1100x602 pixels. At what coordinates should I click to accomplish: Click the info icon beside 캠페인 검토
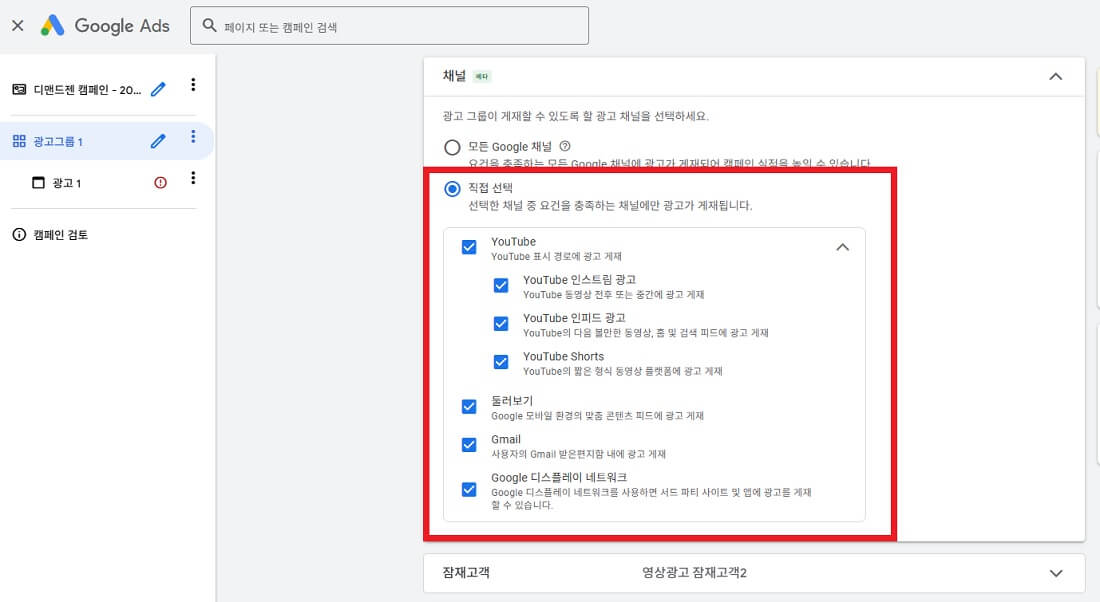(19, 234)
